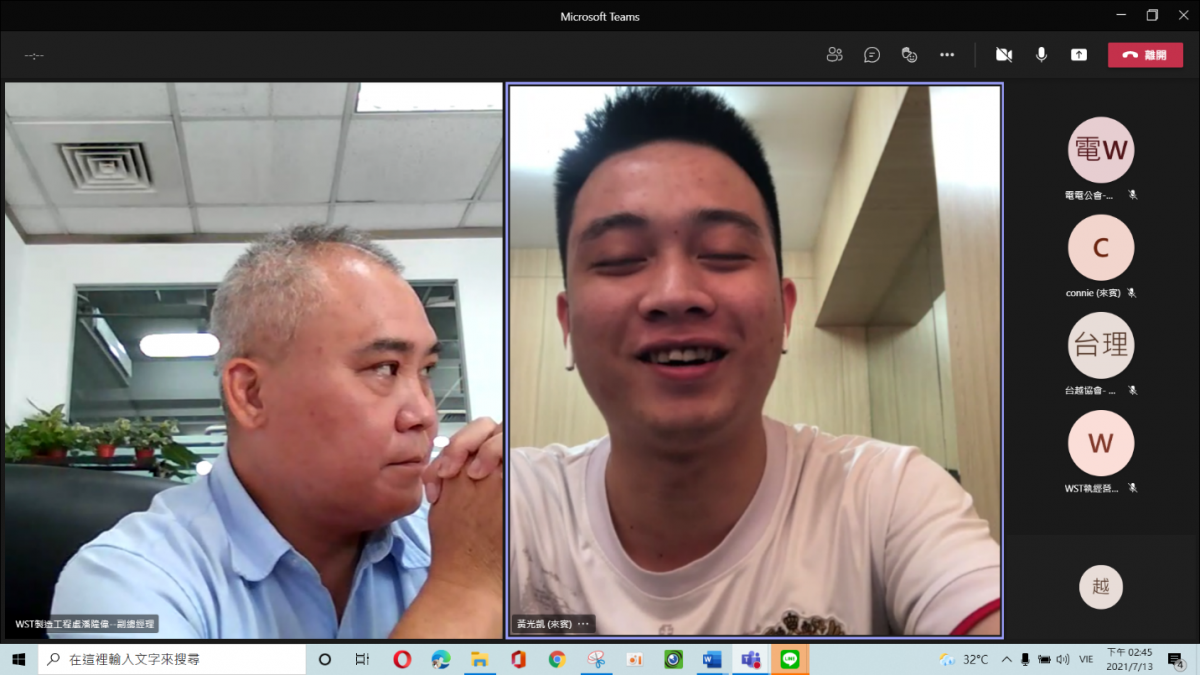1200x675 pixels.
Task: Click the LINE app in the taskbar
Action: tap(790, 660)
